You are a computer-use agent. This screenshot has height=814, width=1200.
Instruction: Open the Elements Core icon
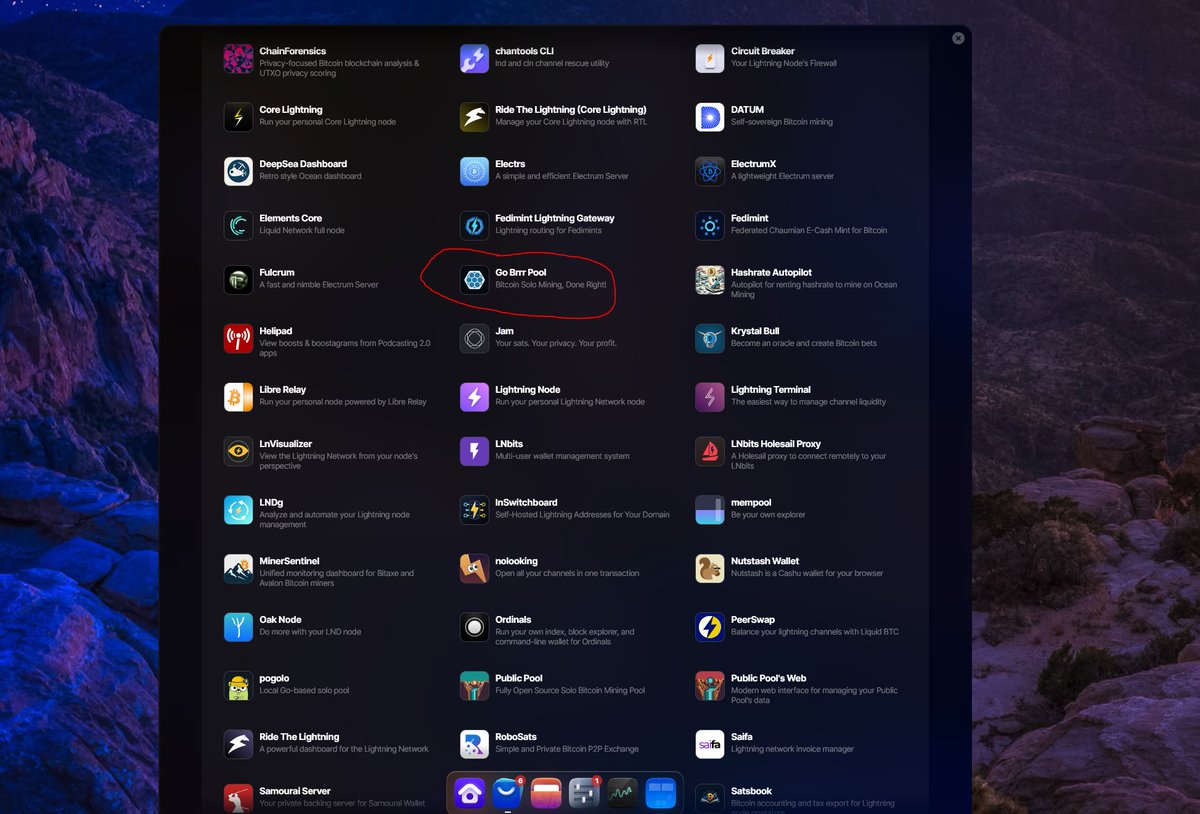pyautogui.click(x=238, y=225)
